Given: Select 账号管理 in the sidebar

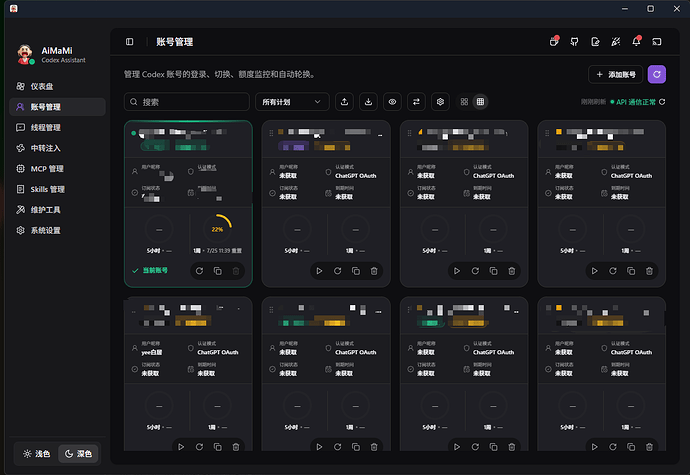Looking at the screenshot, I should [57, 107].
